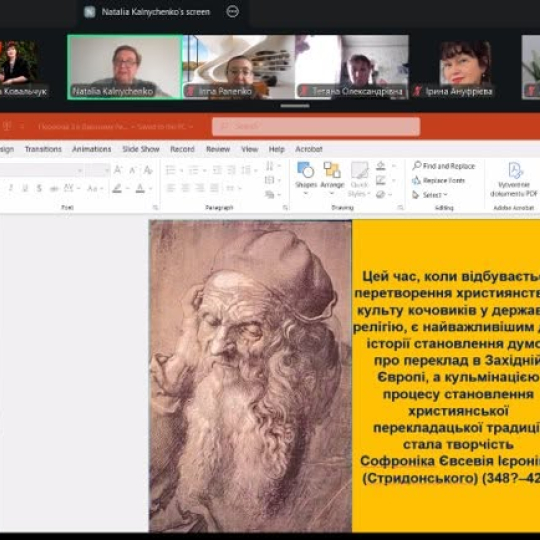Toggle italic formatting
This screenshot has height=540, width=540.
point(11,188)
